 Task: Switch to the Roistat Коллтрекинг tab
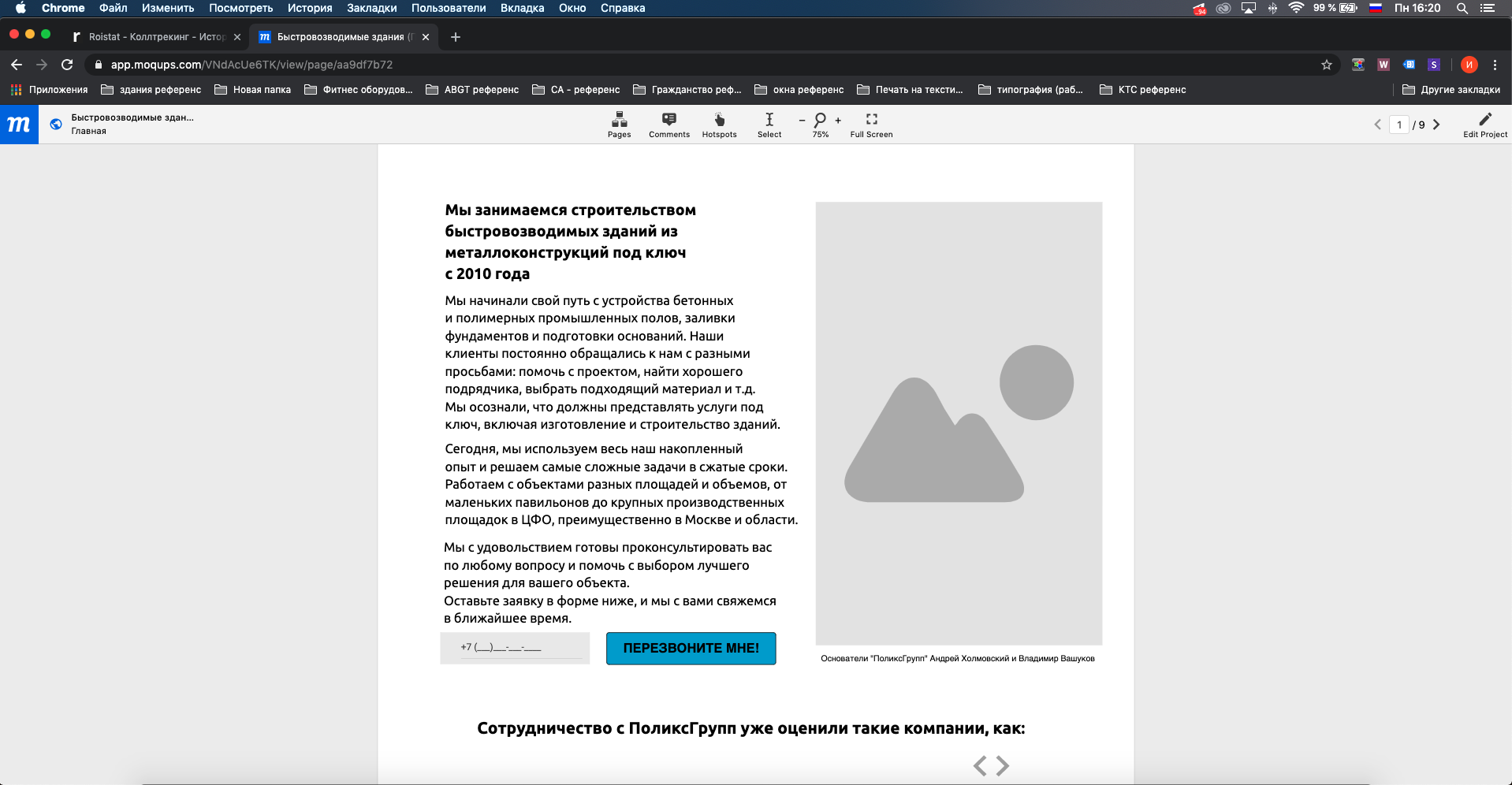pyautogui.click(x=156, y=37)
